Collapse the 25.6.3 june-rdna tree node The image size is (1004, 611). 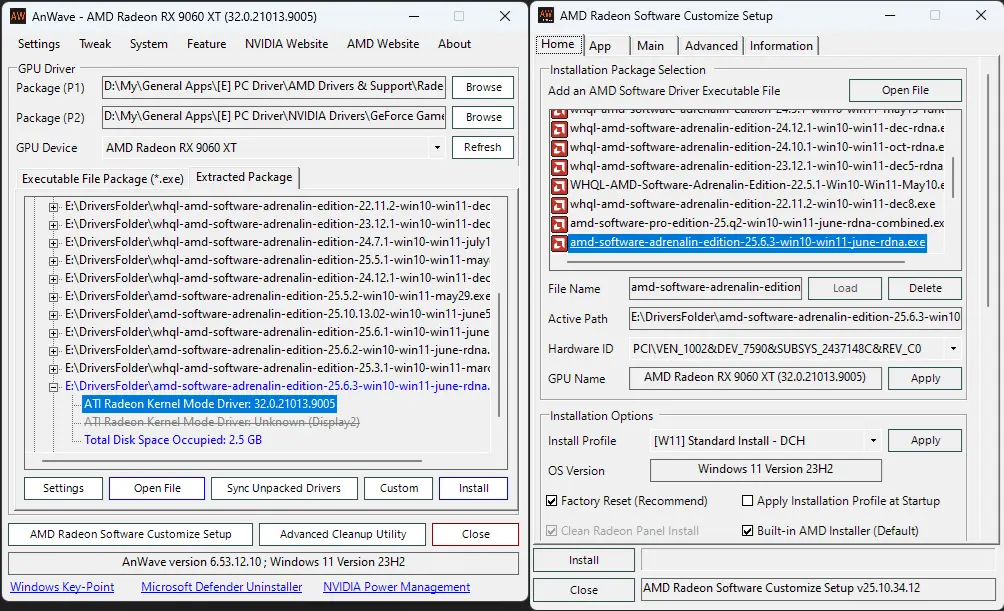point(54,387)
